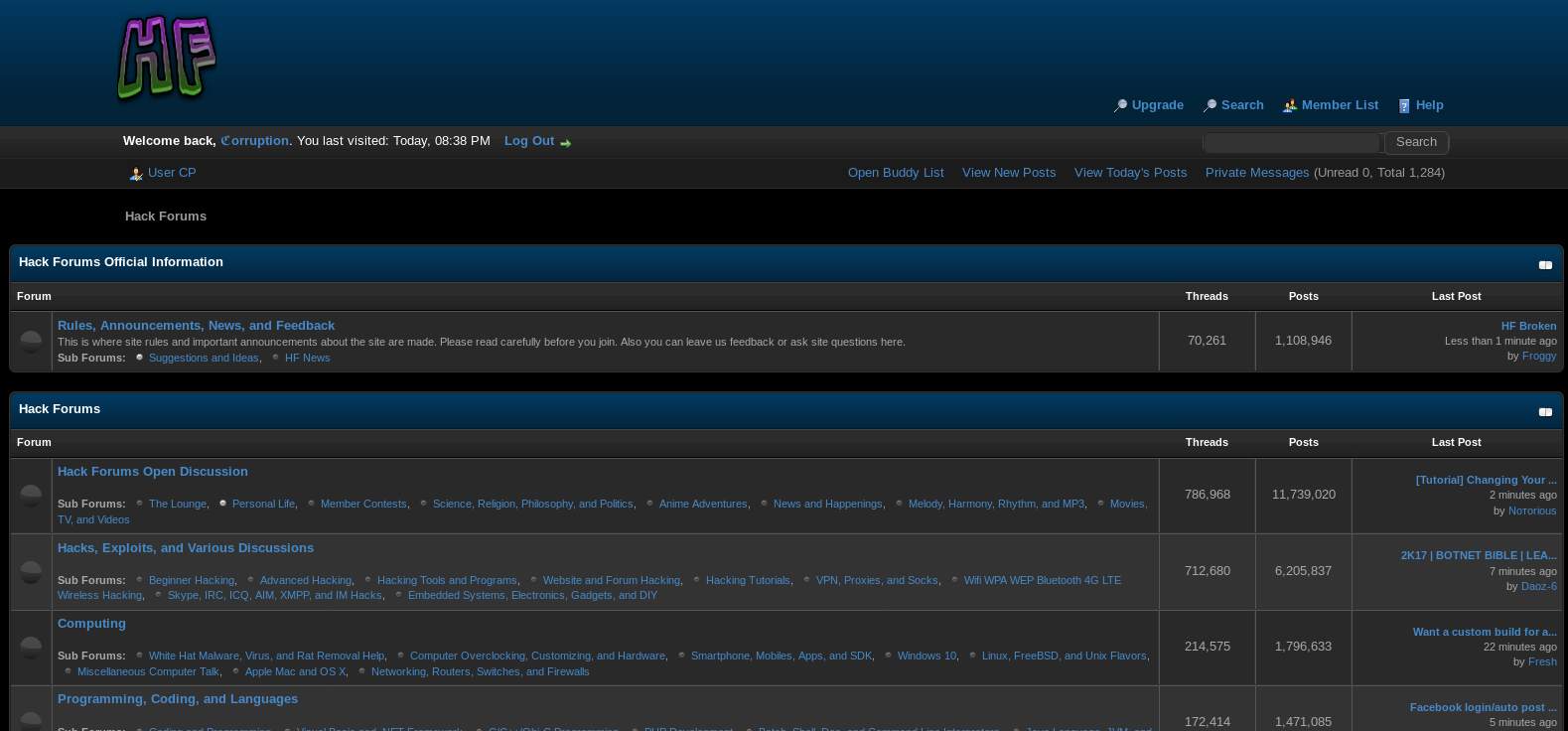Focus the search text field
This screenshot has height=731, width=1568.
(x=1291, y=143)
